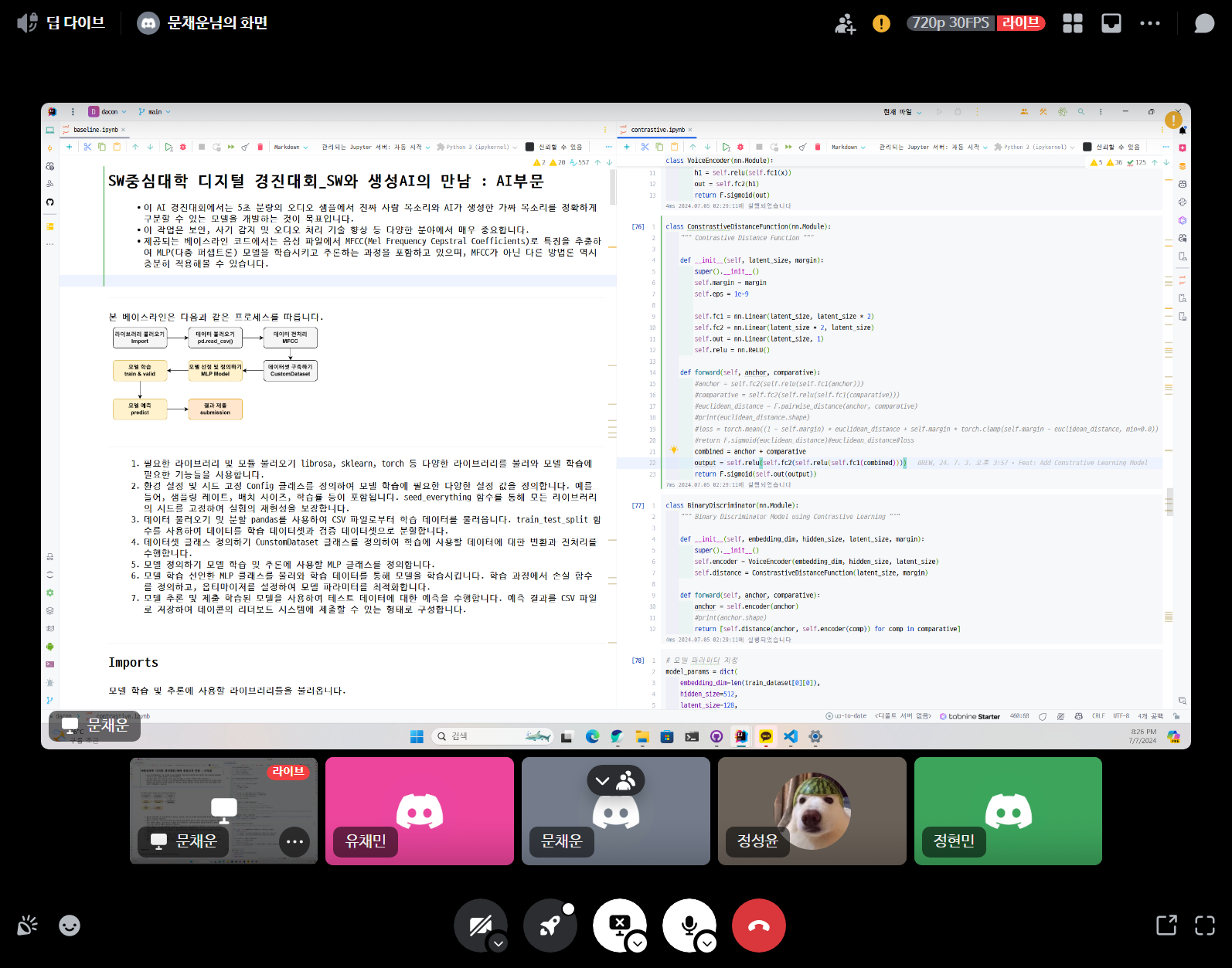The image size is (1232, 968).
Task: Pop out the stream to a separate window
Action: point(1166,925)
